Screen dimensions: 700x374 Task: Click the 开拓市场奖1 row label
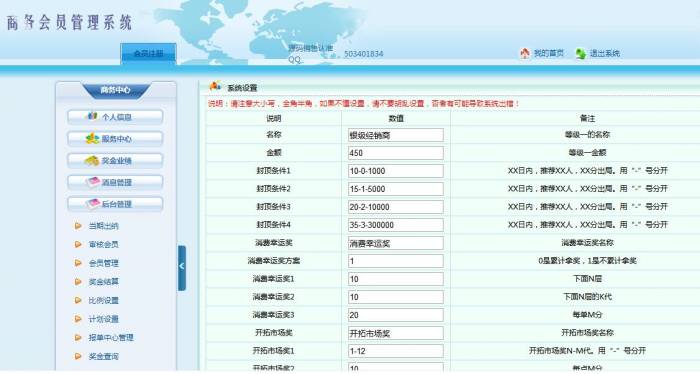tap(274, 351)
